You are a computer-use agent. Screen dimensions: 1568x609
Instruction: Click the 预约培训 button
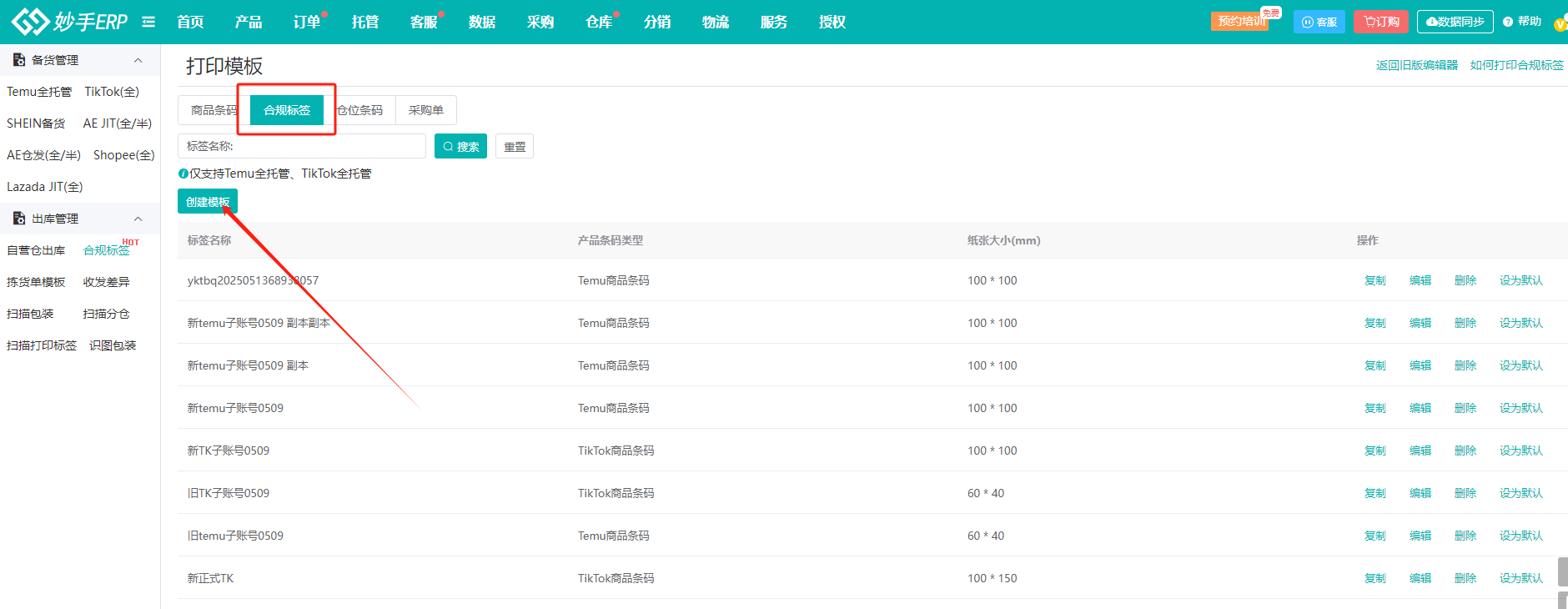coord(1240,22)
